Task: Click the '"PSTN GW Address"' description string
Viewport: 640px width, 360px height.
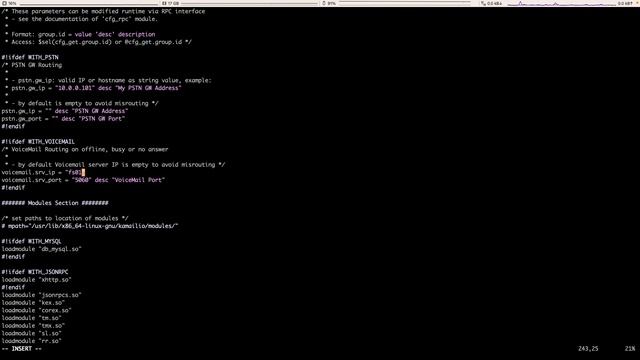Action: pyautogui.click(x=100, y=111)
